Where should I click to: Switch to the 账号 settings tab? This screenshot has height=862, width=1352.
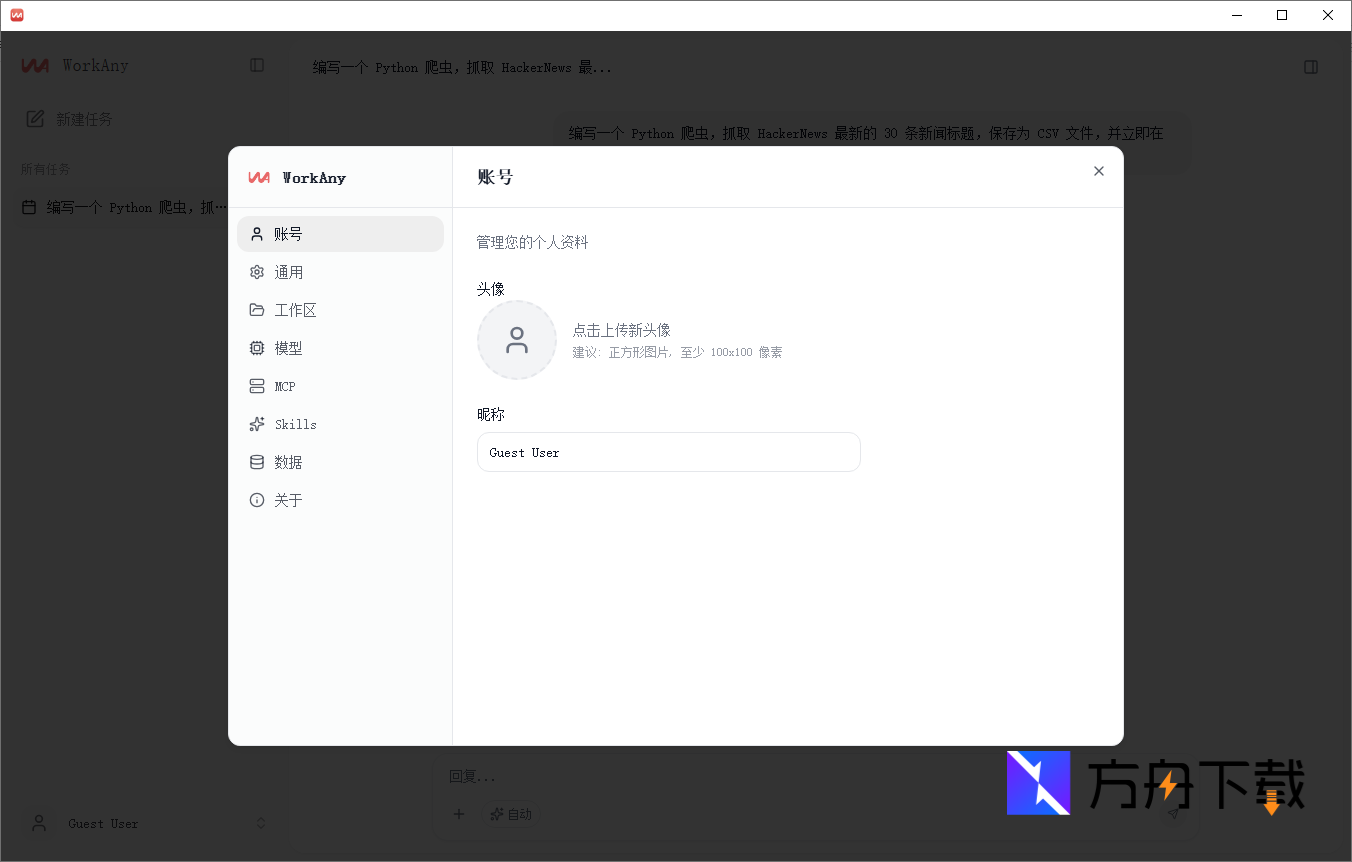pos(287,233)
